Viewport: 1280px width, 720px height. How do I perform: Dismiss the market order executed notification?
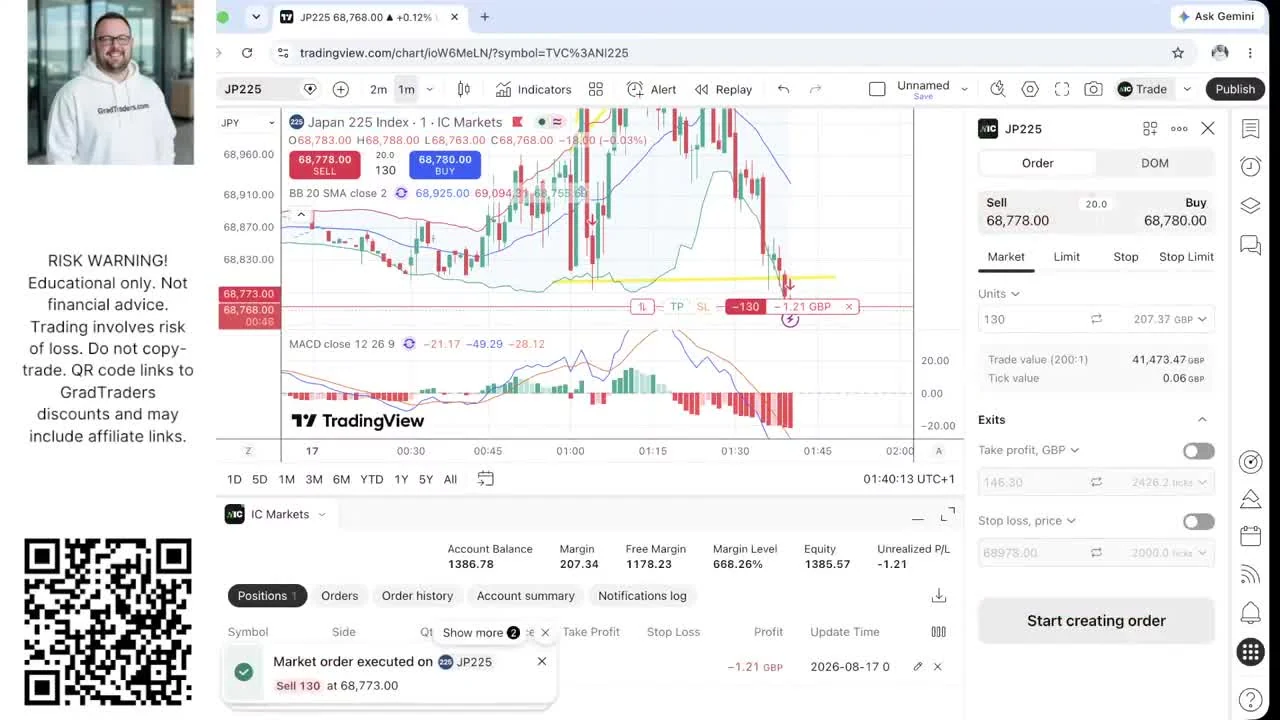click(x=542, y=661)
